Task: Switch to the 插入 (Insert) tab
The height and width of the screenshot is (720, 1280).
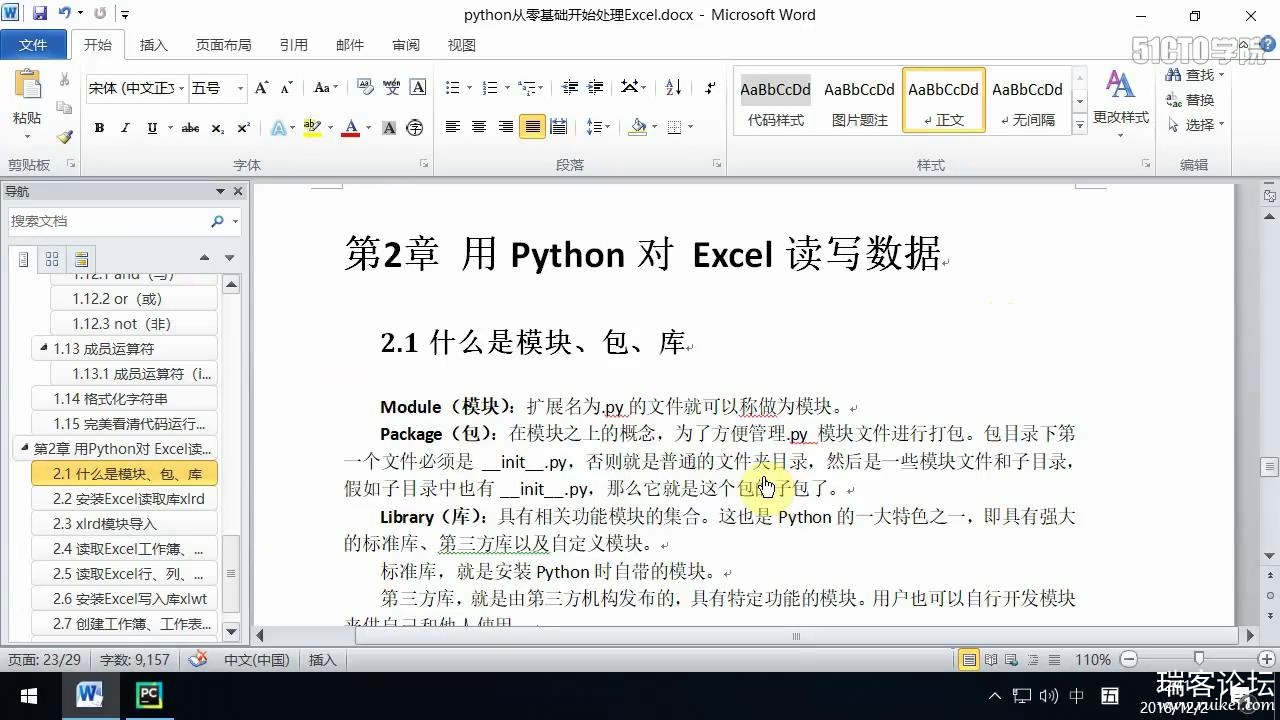Action: (154, 45)
